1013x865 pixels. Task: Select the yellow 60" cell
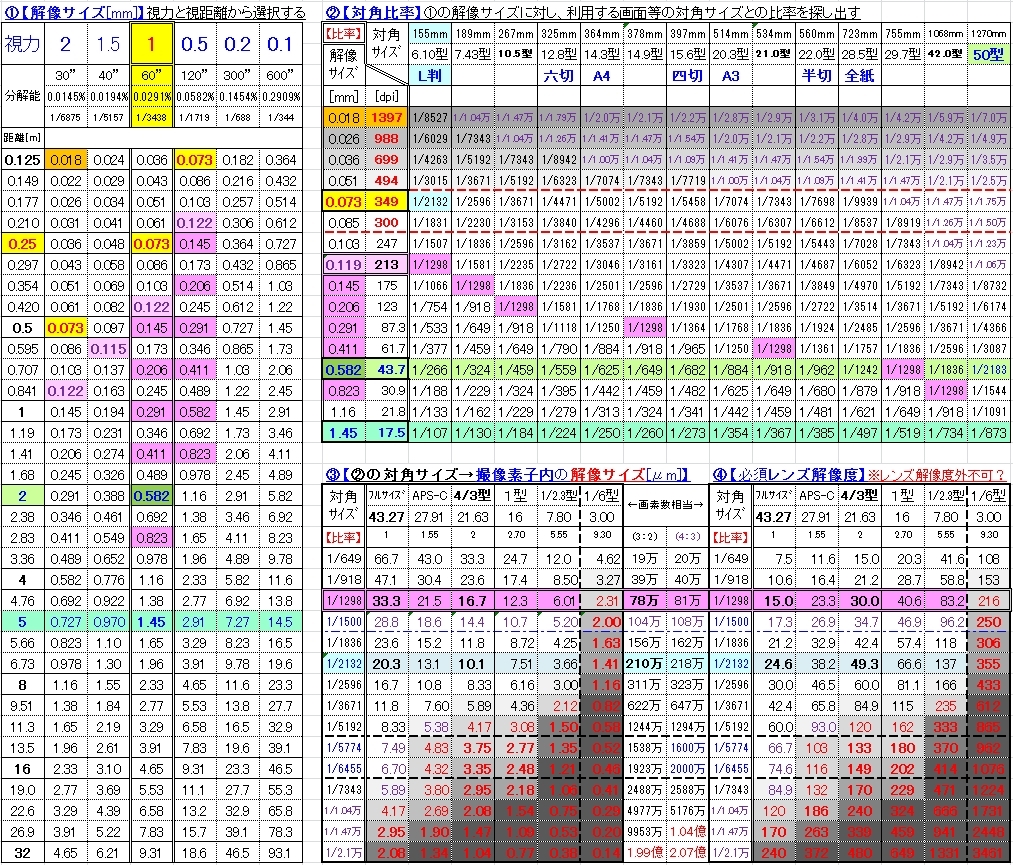[151, 75]
